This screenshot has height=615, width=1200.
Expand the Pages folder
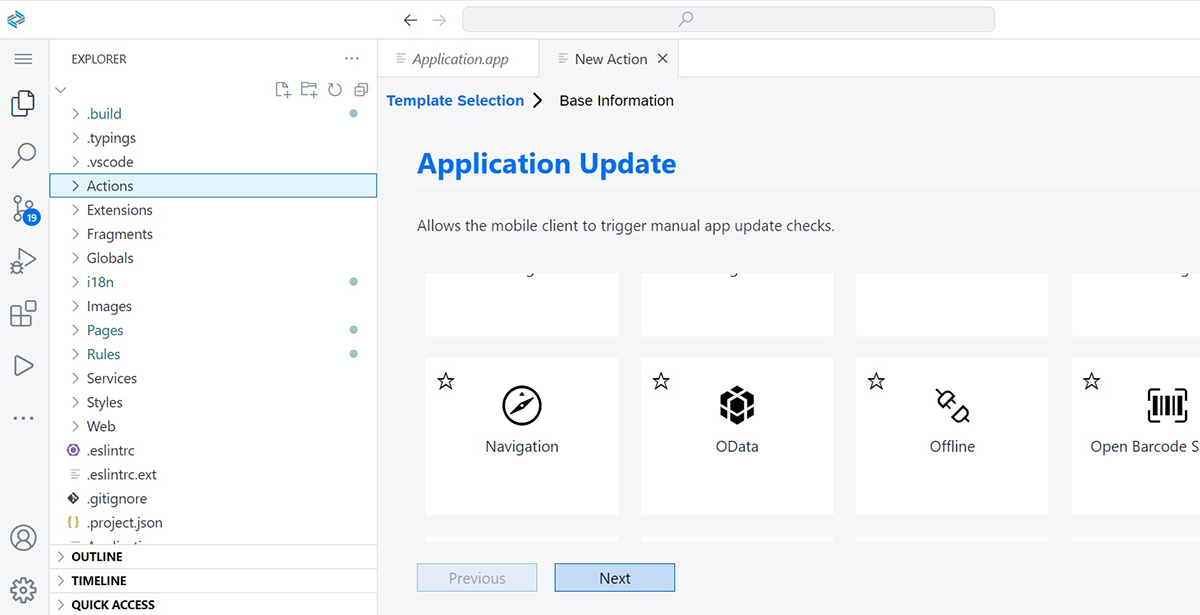click(105, 330)
